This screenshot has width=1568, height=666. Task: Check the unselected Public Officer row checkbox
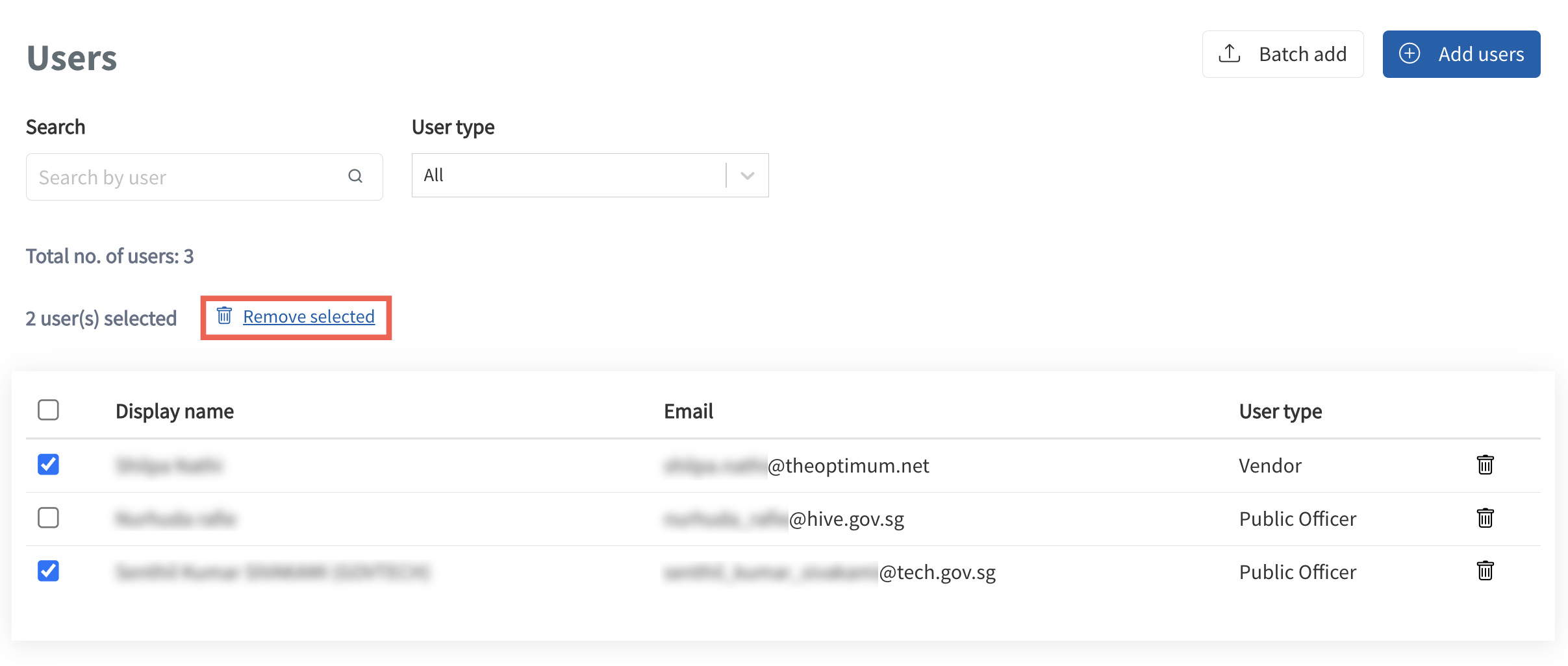tap(48, 518)
